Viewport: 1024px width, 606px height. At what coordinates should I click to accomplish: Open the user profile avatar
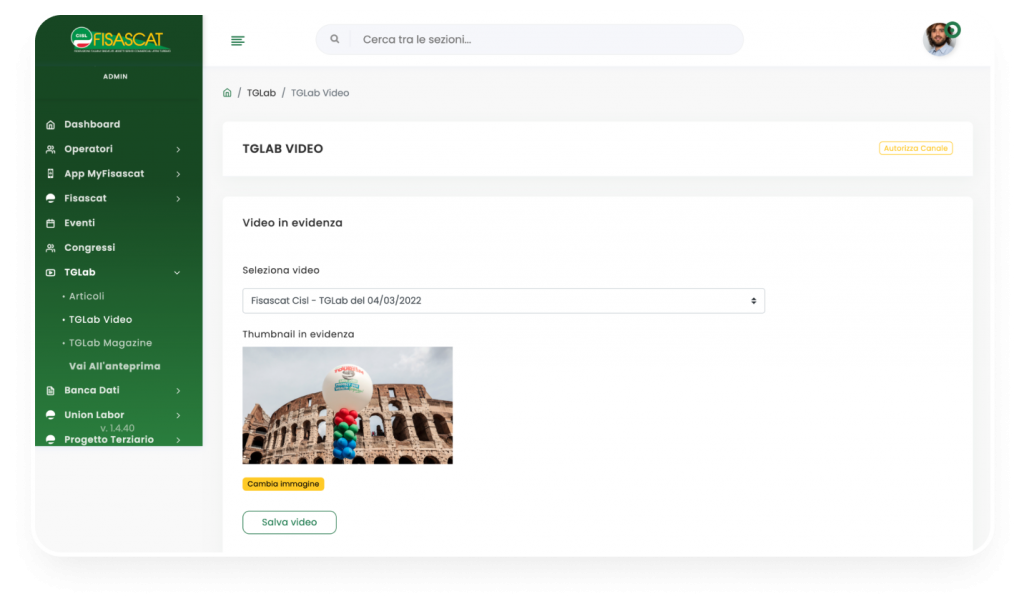[940, 39]
